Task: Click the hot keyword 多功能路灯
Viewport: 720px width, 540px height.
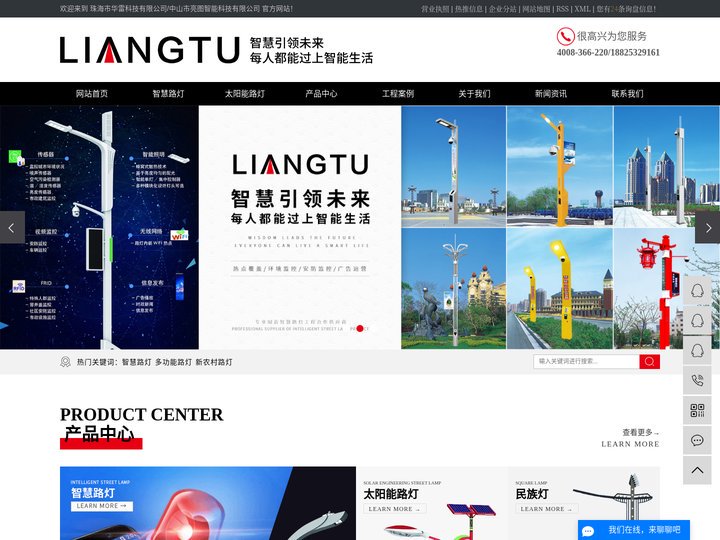Action: click(173, 362)
